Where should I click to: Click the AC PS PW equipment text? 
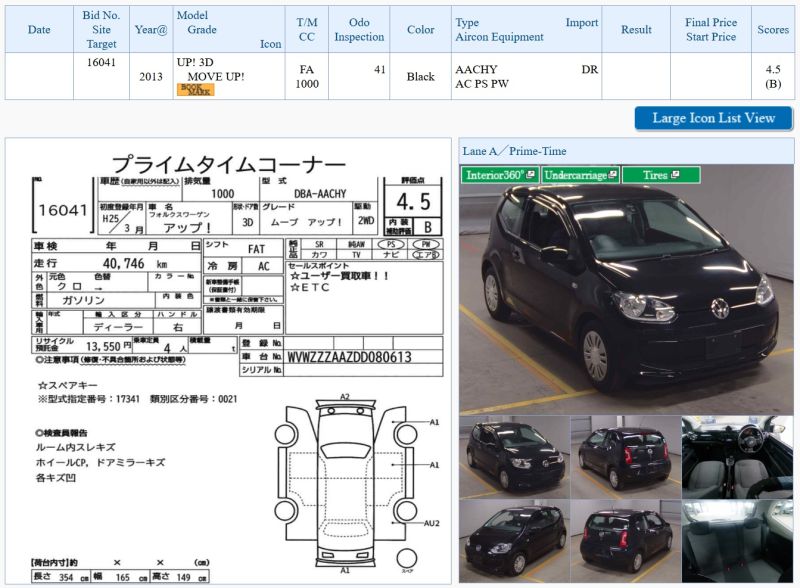point(482,84)
